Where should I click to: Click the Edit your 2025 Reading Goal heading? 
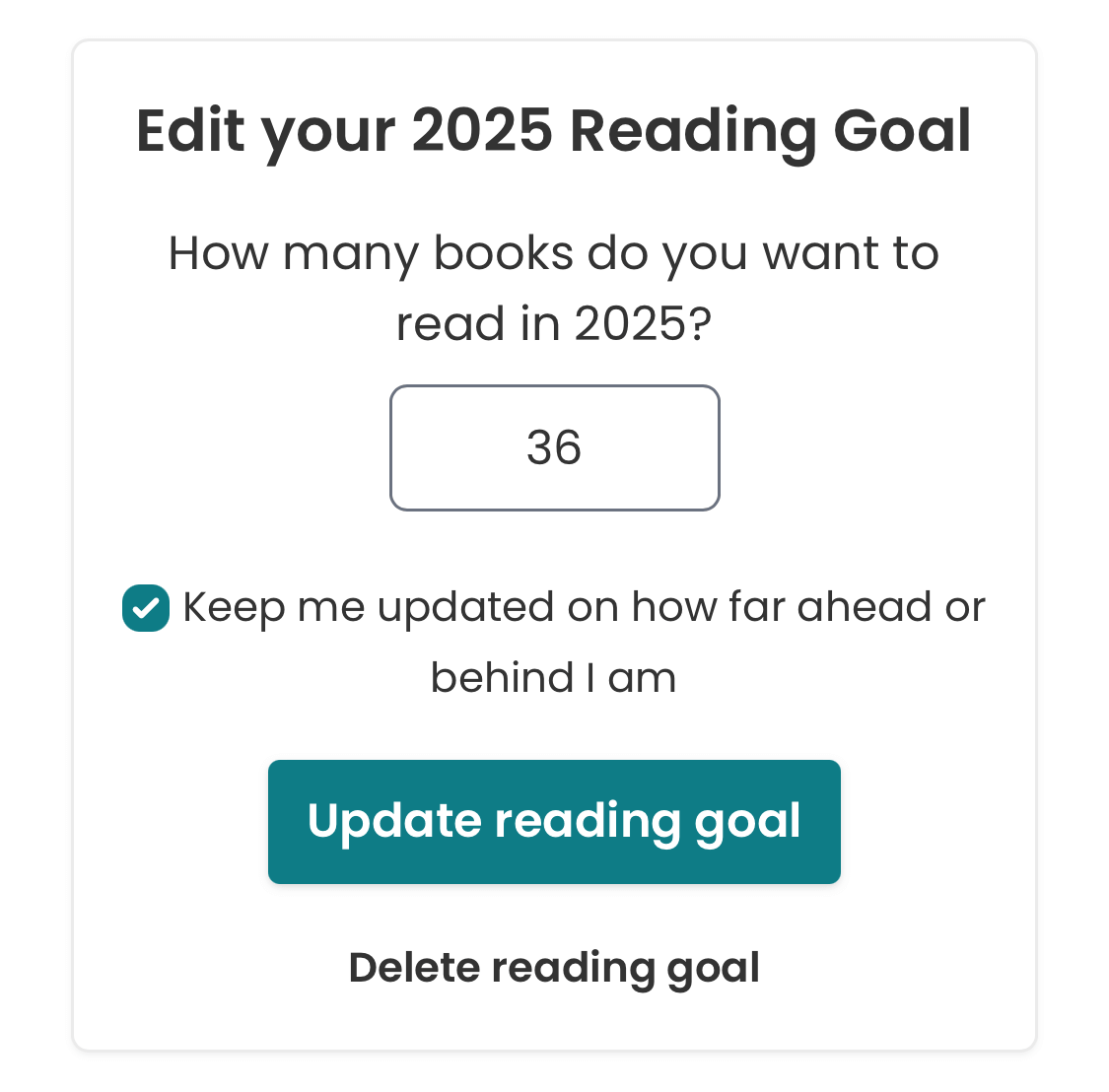[x=554, y=129]
